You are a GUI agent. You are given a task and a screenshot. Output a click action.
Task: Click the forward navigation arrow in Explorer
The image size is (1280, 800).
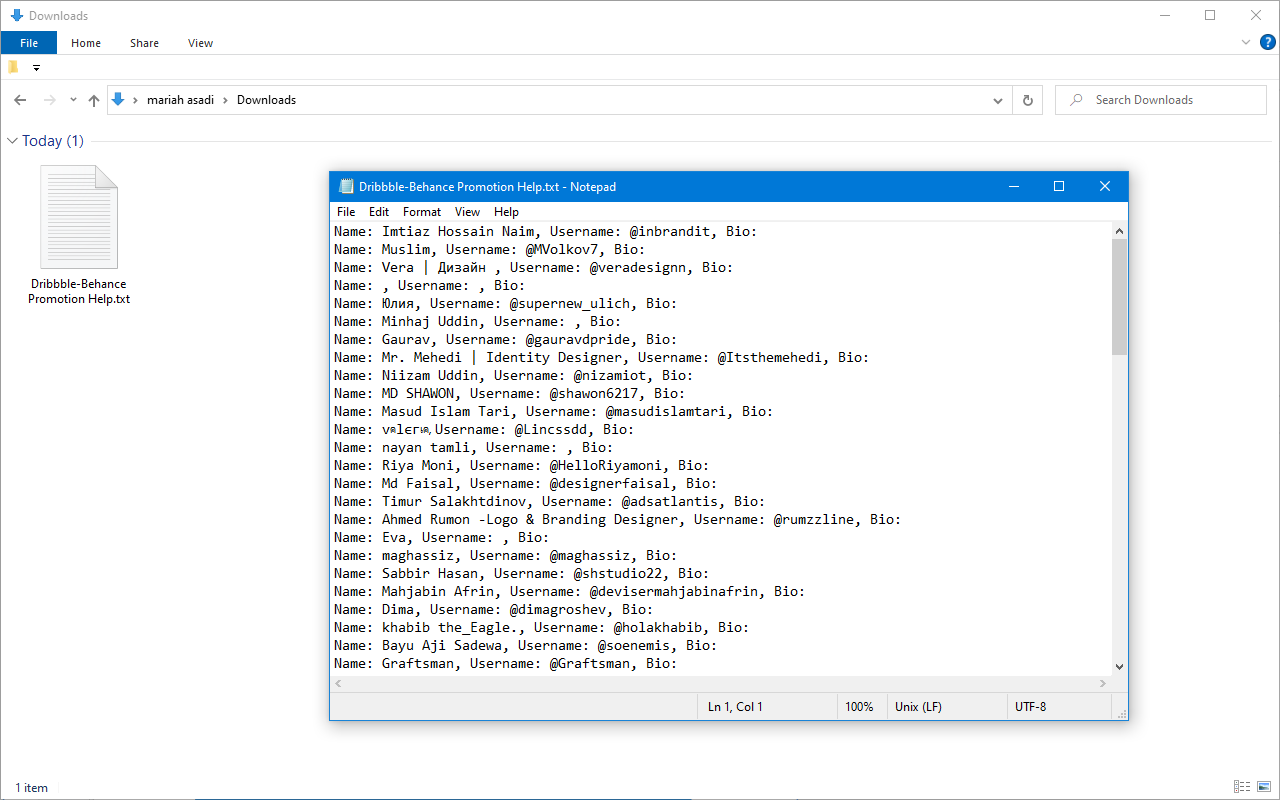(49, 100)
